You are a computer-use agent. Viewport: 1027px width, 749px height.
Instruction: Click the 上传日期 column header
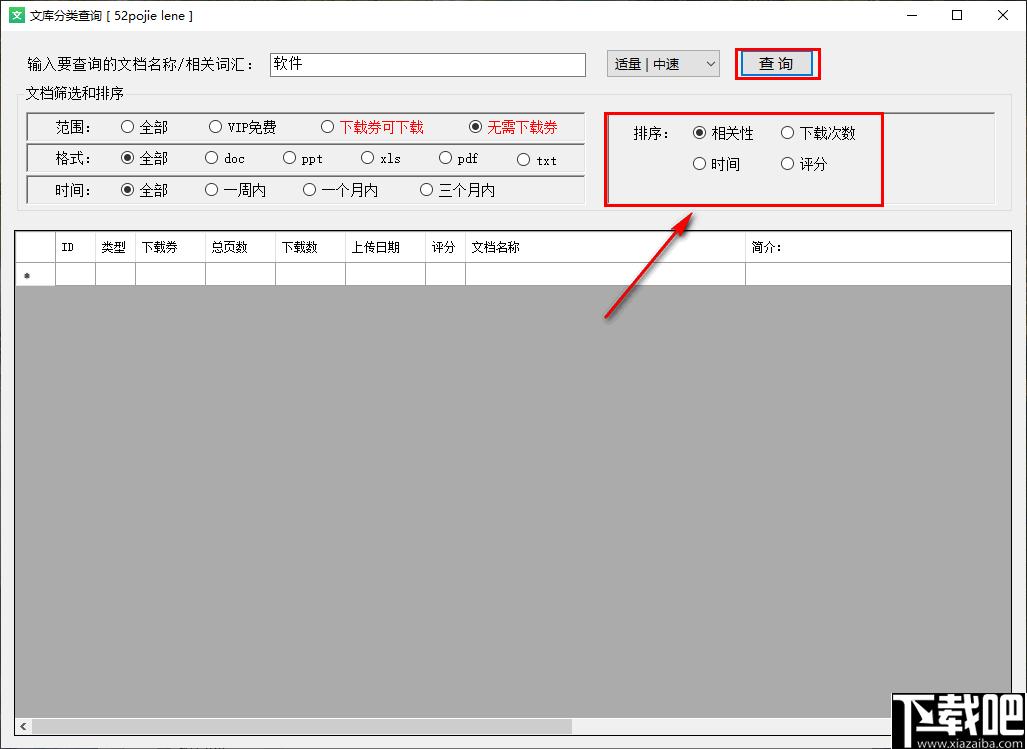(386, 247)
